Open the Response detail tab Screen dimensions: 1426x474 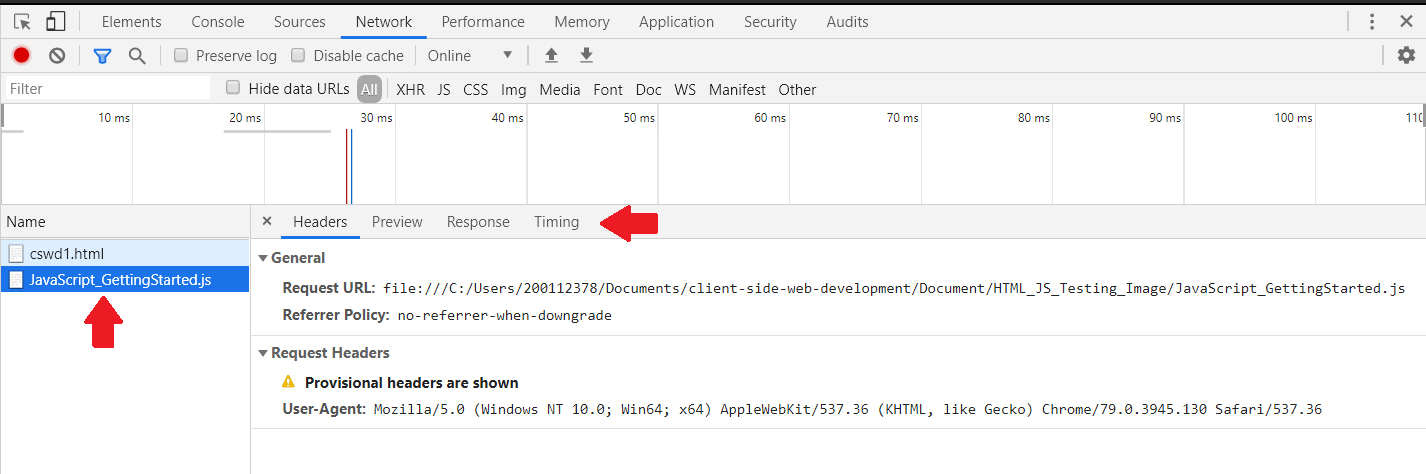coord(478,222)
